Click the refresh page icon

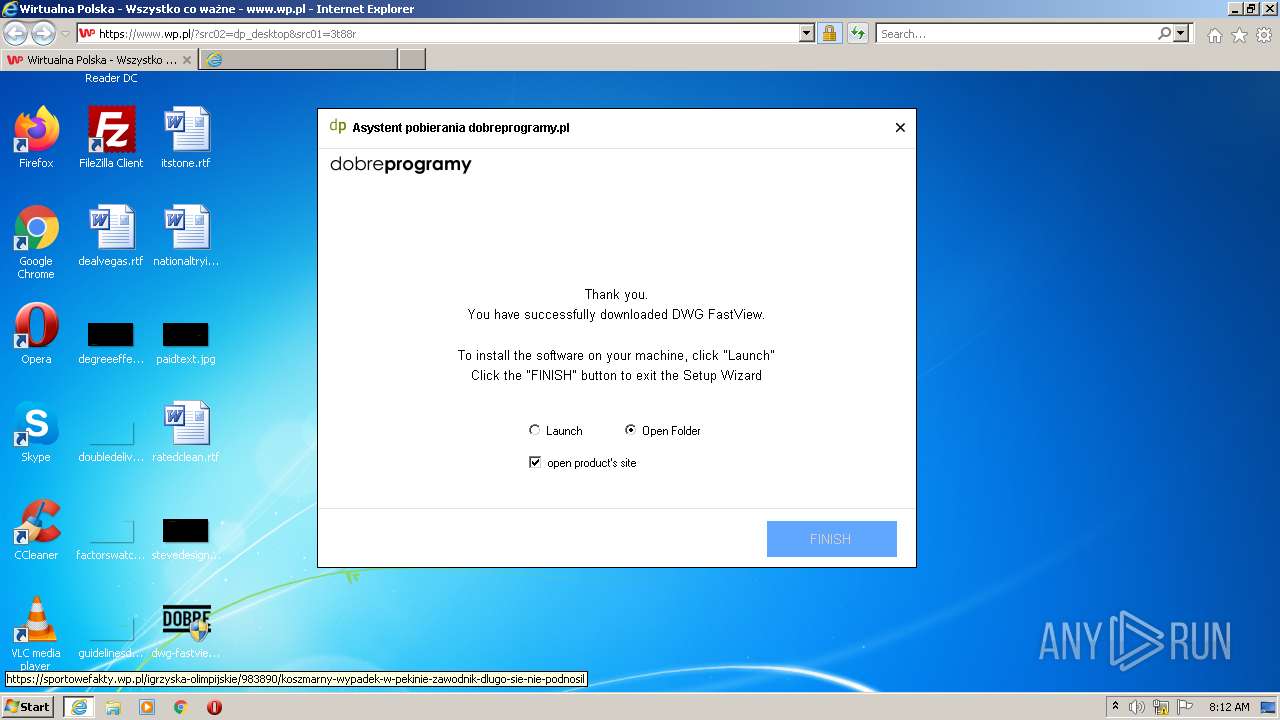[x=857, y=33]
